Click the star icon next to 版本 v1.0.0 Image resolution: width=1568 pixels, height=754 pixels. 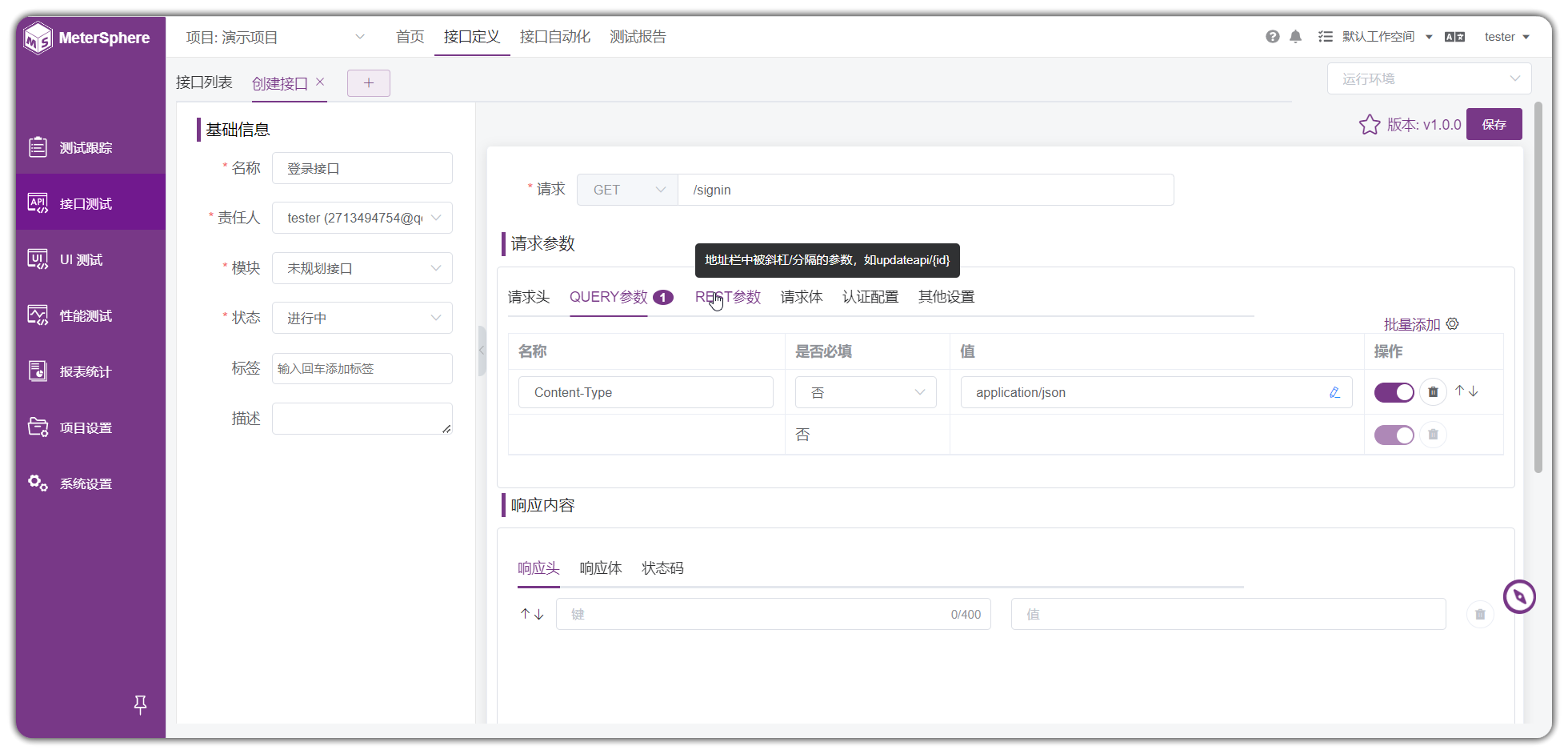[x=1370, y=124]
